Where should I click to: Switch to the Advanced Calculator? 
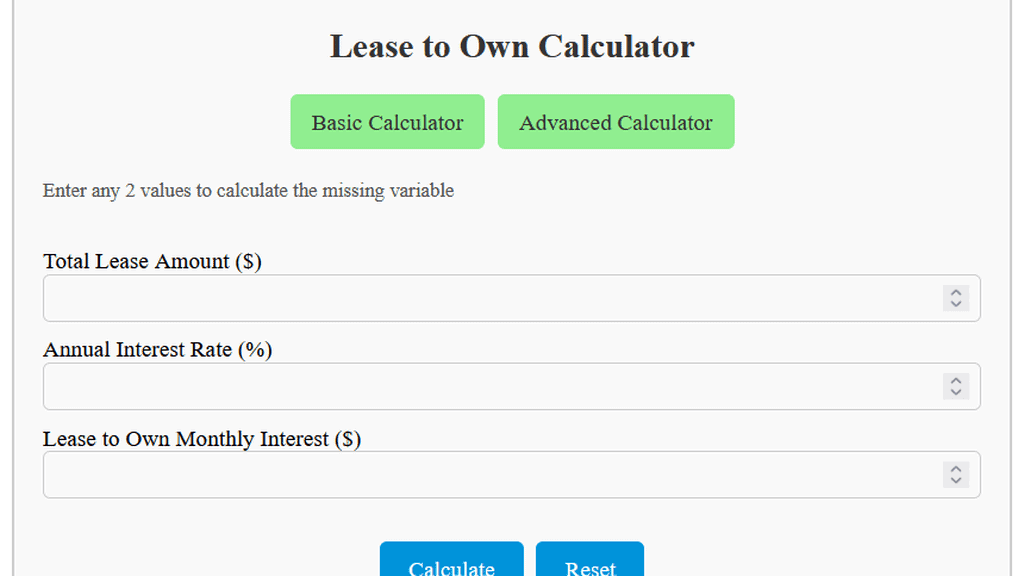[x=616, y=121]
